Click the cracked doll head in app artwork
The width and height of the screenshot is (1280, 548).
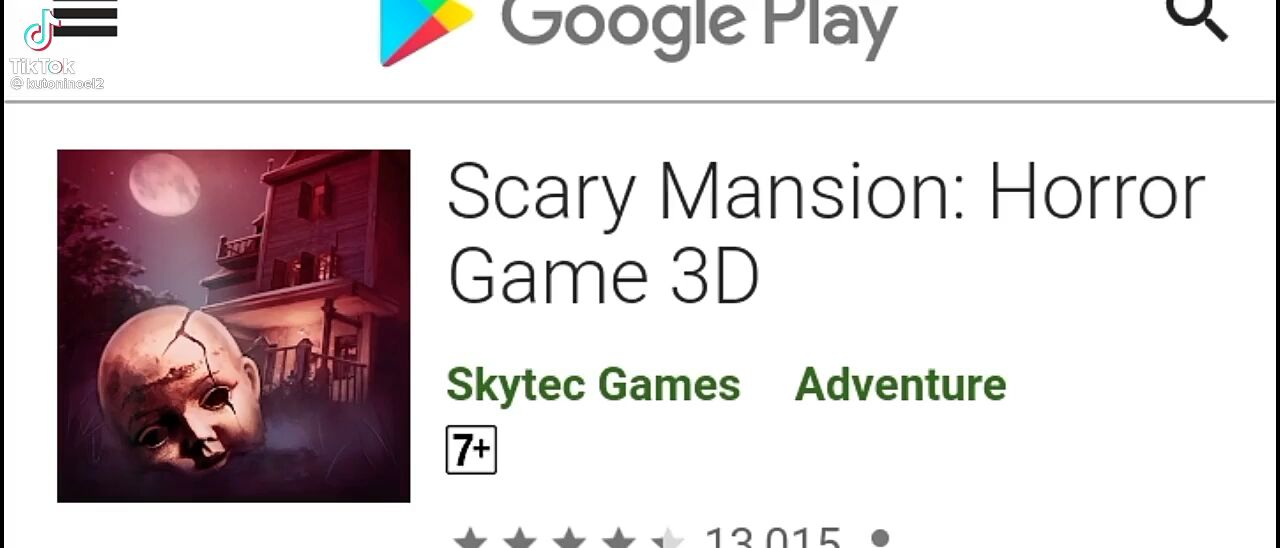[182, 388]
